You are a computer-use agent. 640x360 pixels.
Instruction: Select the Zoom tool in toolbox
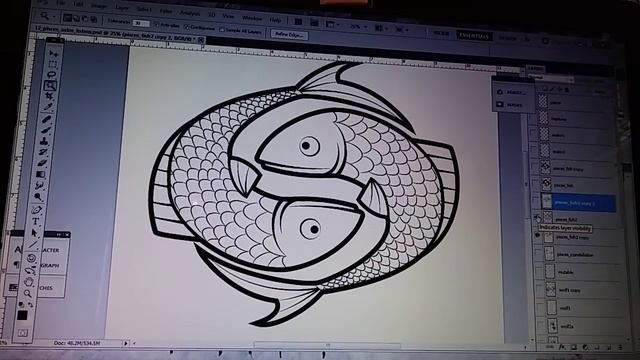(28, 293)
